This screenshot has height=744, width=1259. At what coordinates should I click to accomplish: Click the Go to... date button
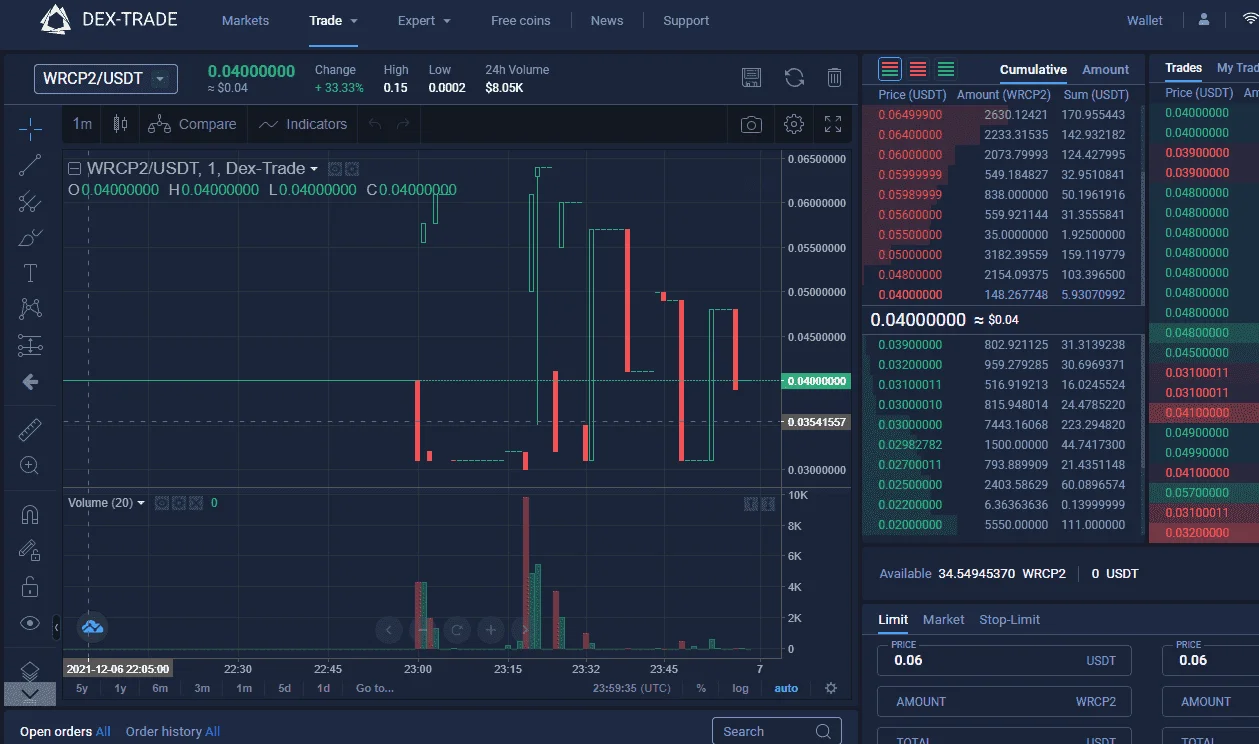(x=375, y=688)
